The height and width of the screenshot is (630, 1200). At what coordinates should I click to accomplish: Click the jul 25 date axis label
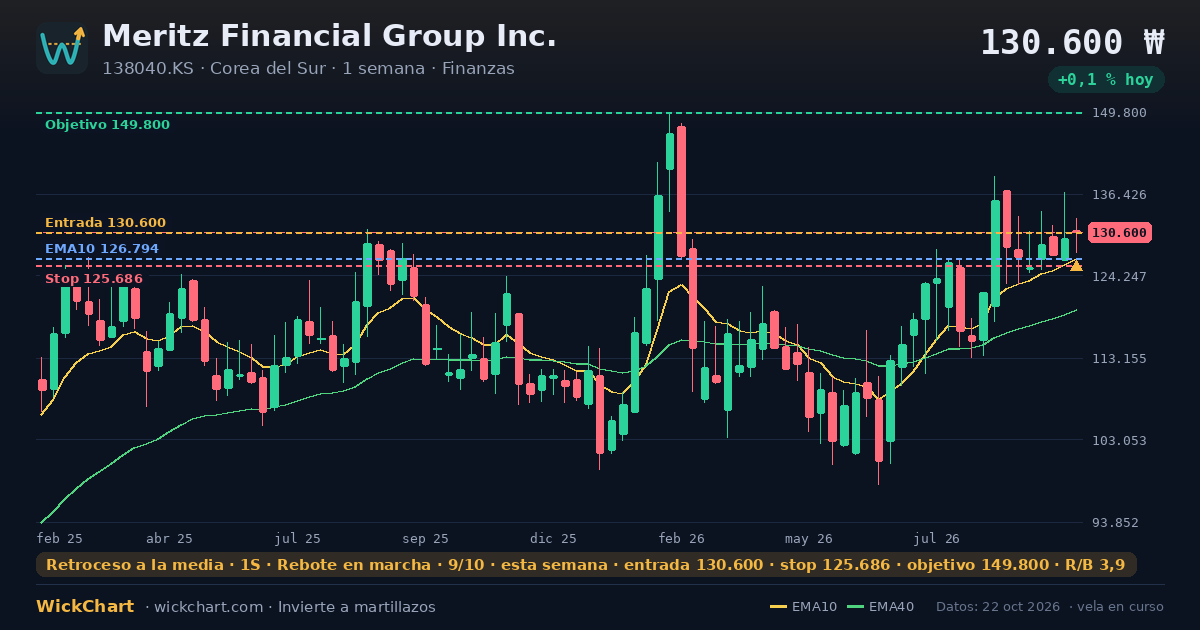(x=298, y=539)
